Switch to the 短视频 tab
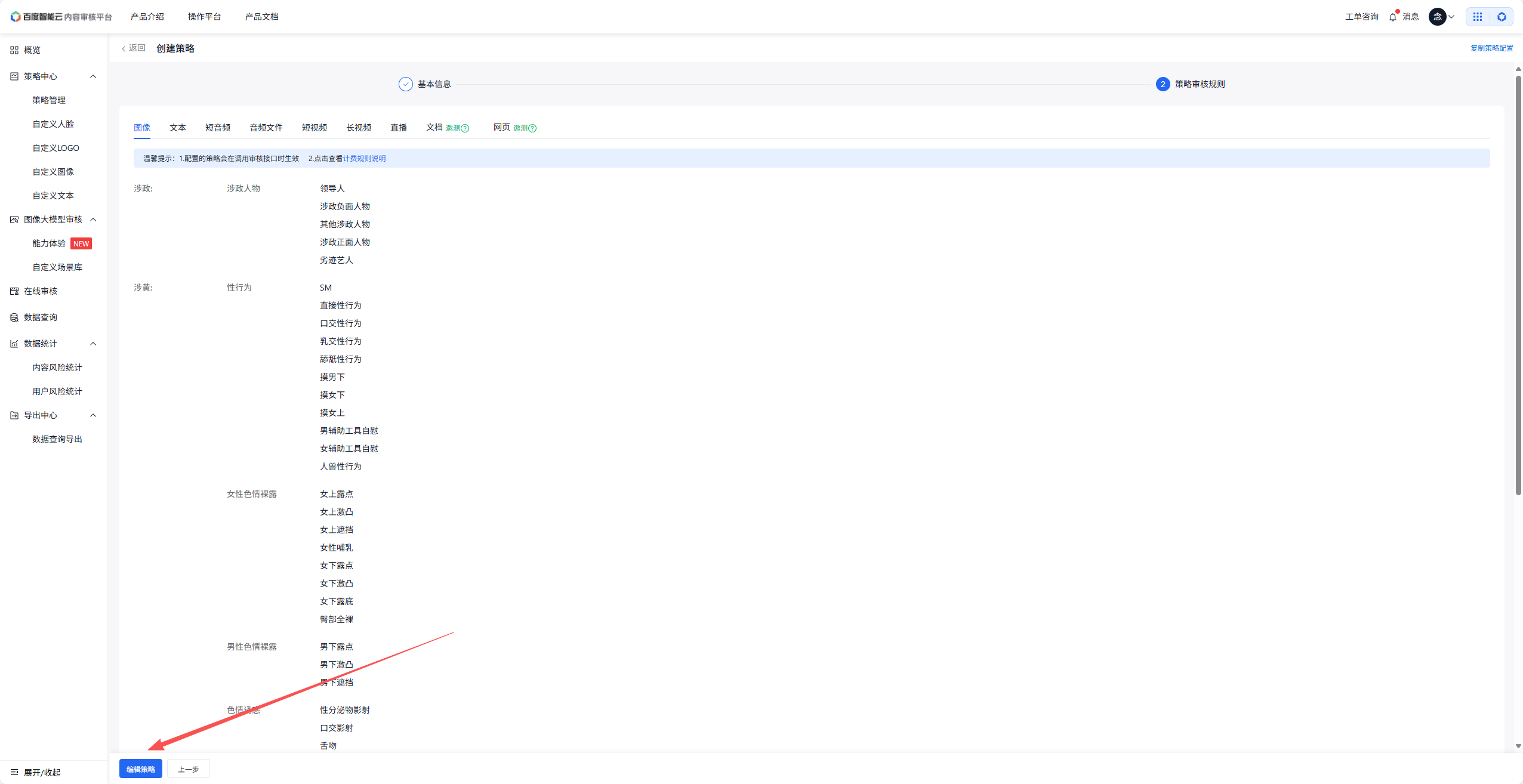 [x=314, y=128]
